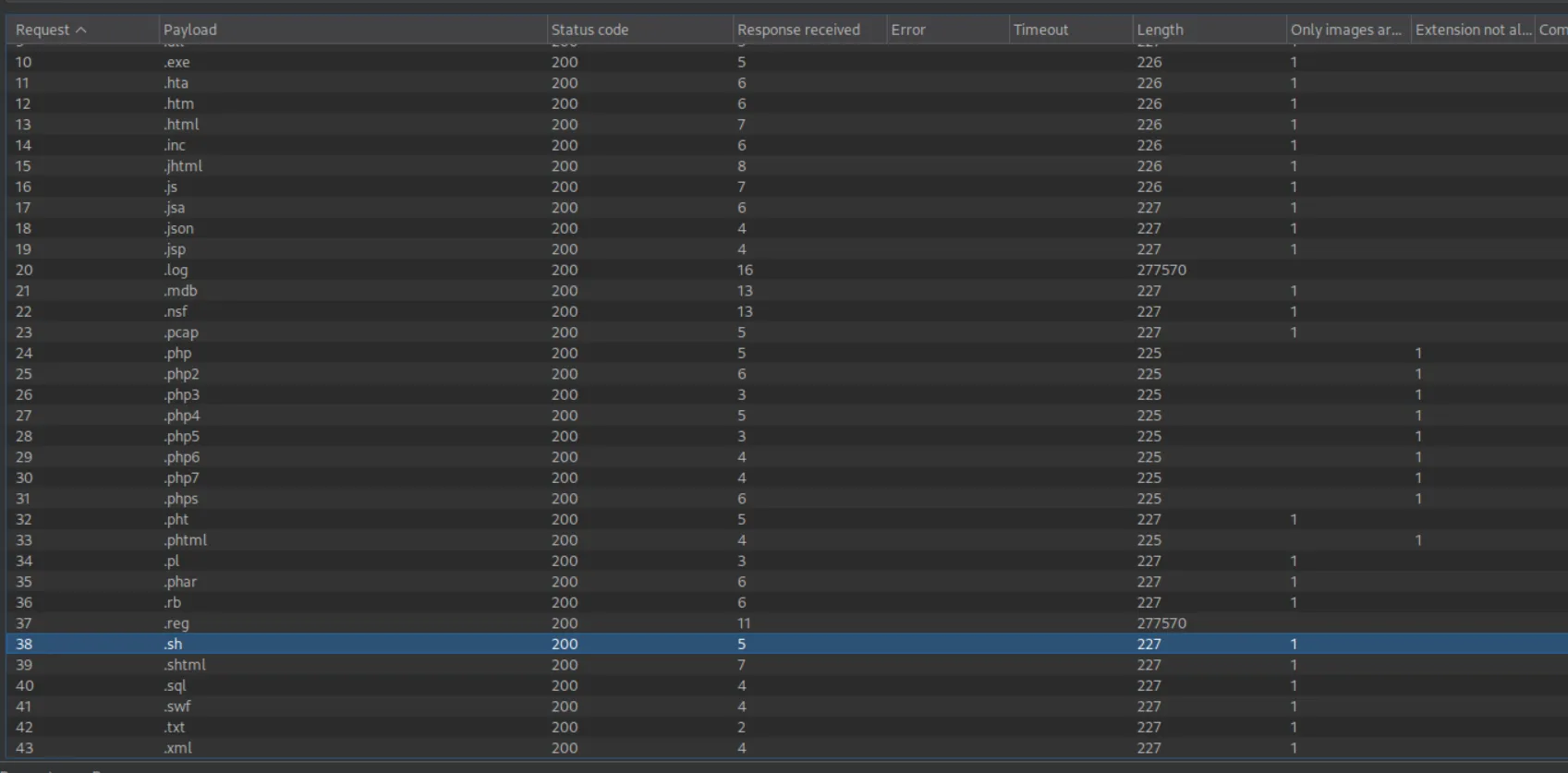Click length 225 in .phtml row
Screen dimensions: 1568x773
[x=1149, y=540]
